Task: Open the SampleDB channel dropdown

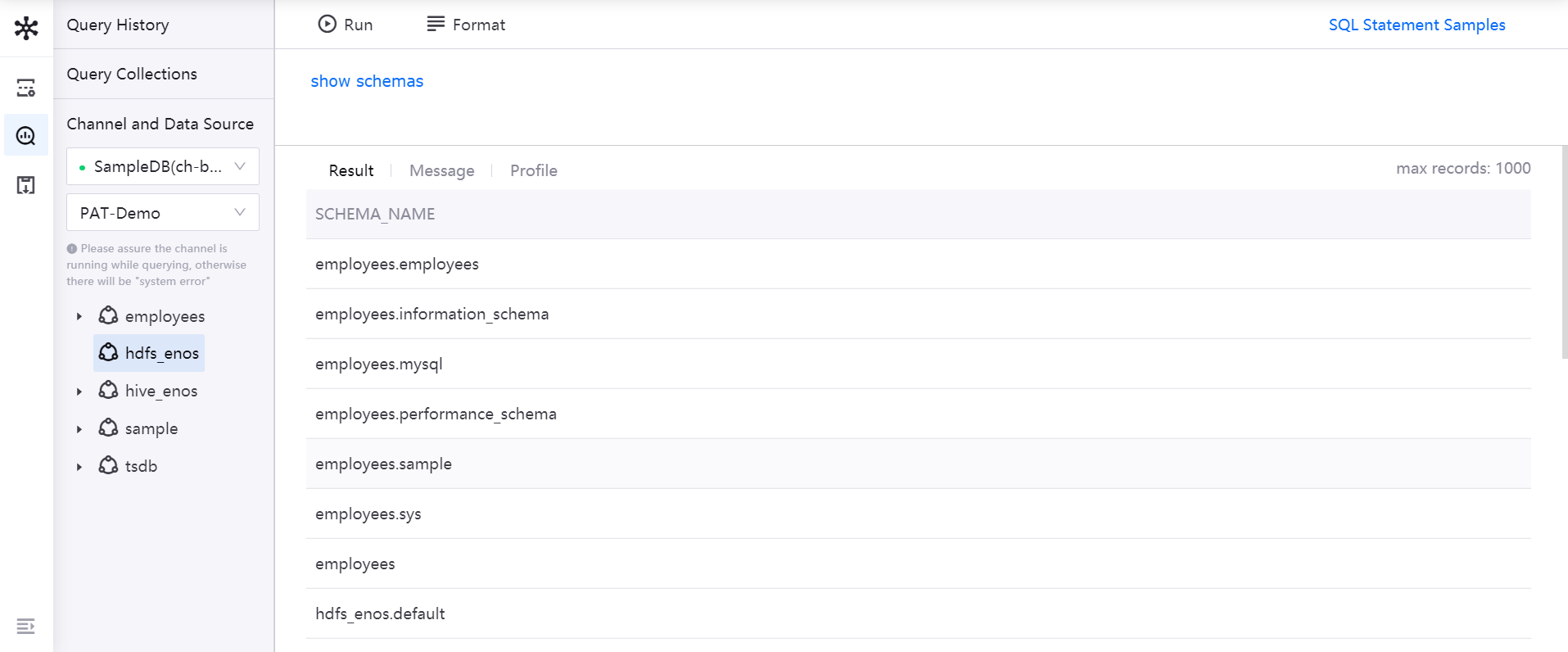Action: (x=163, y=166)
